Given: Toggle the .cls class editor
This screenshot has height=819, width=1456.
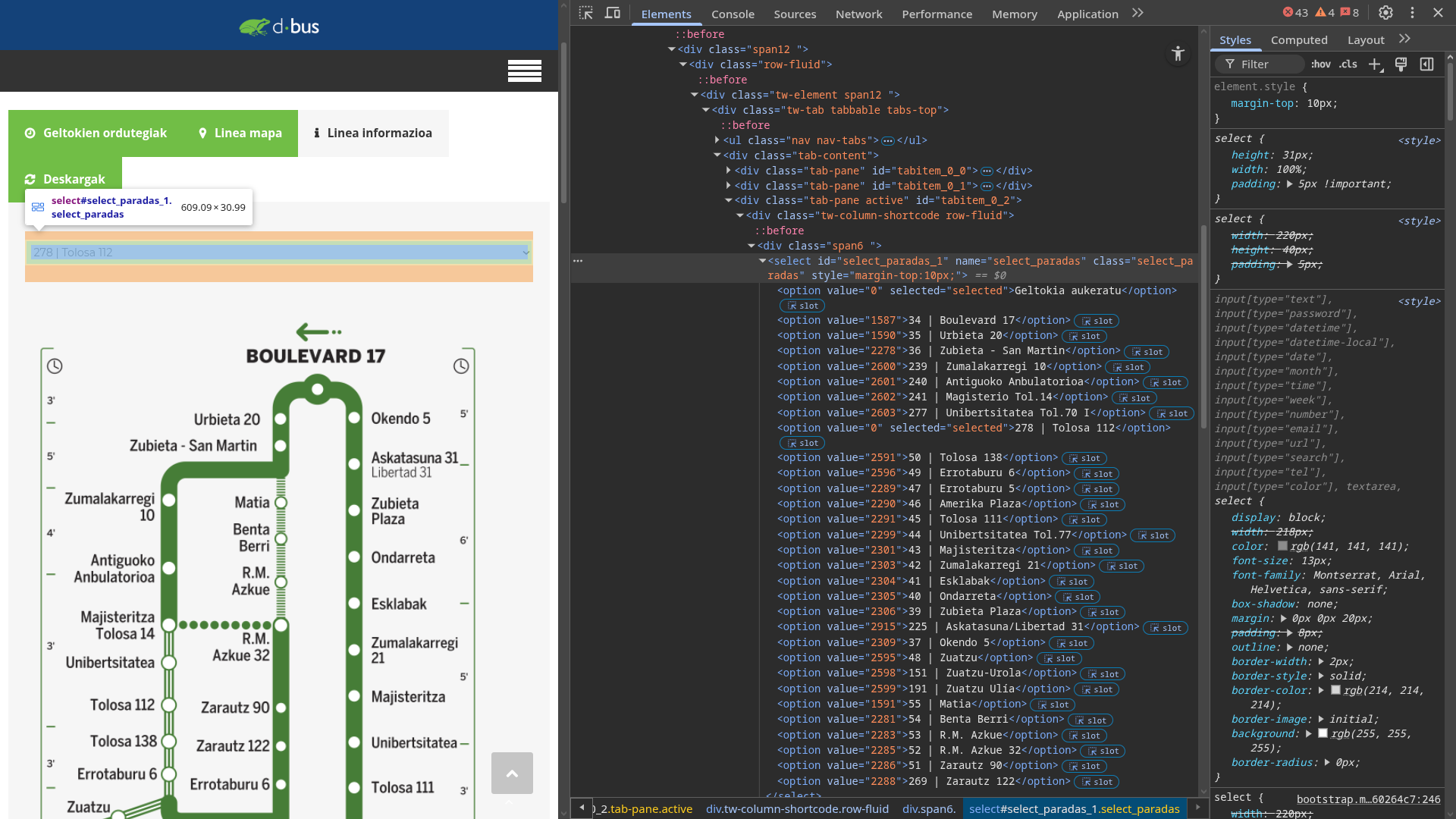Looking at the screenshot, I should click(x=1348, y=64).
